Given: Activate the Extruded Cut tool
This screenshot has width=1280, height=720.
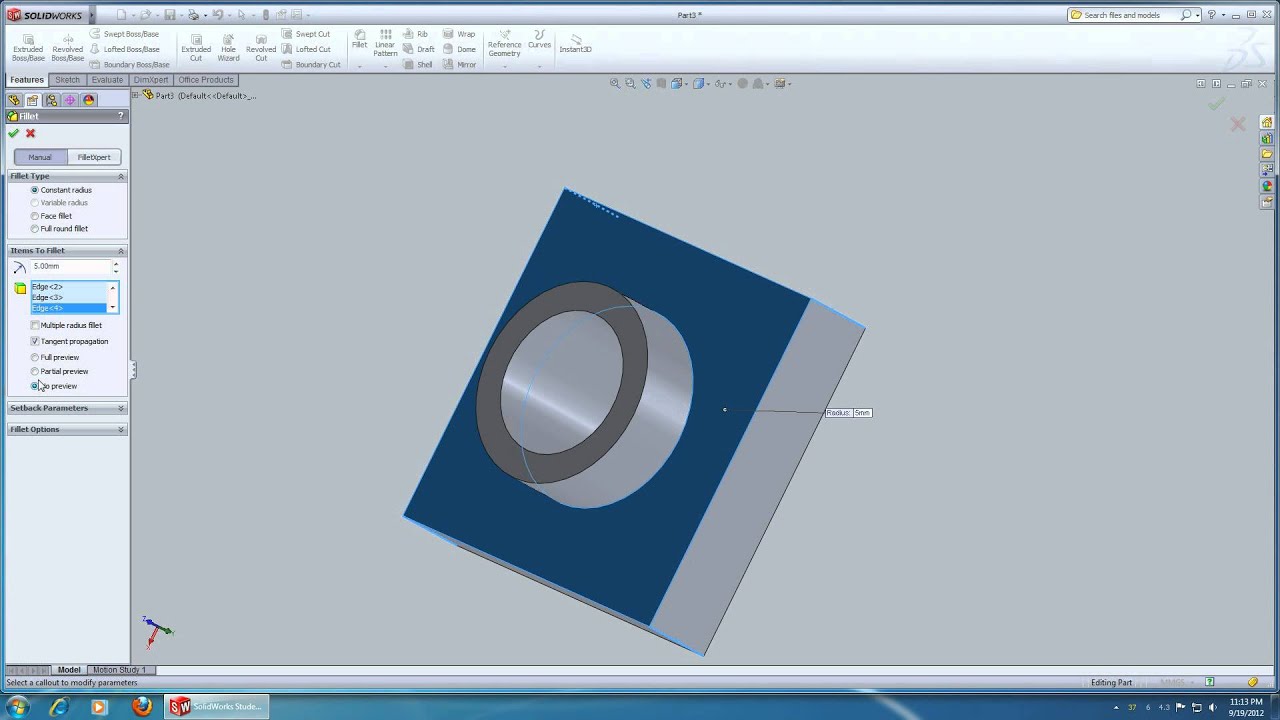Looking at the screenshot, I should [x=196, y=47].
